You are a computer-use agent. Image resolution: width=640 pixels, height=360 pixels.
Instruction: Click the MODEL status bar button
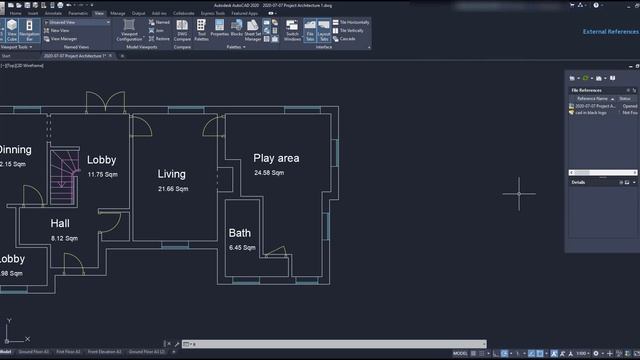pyautogui.click(x=460, y=353)
